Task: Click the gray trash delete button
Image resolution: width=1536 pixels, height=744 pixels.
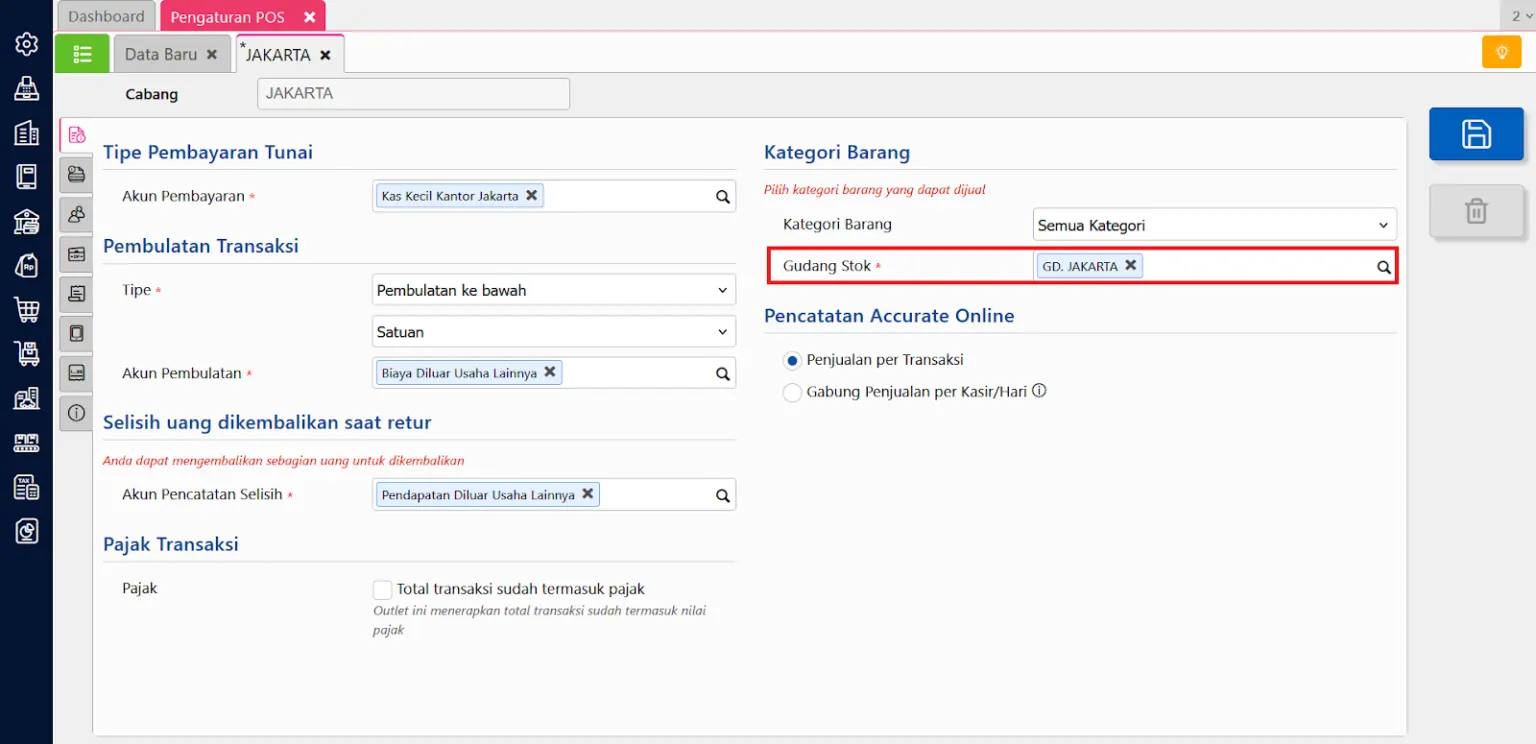Action: click(x=1476, y=211)
